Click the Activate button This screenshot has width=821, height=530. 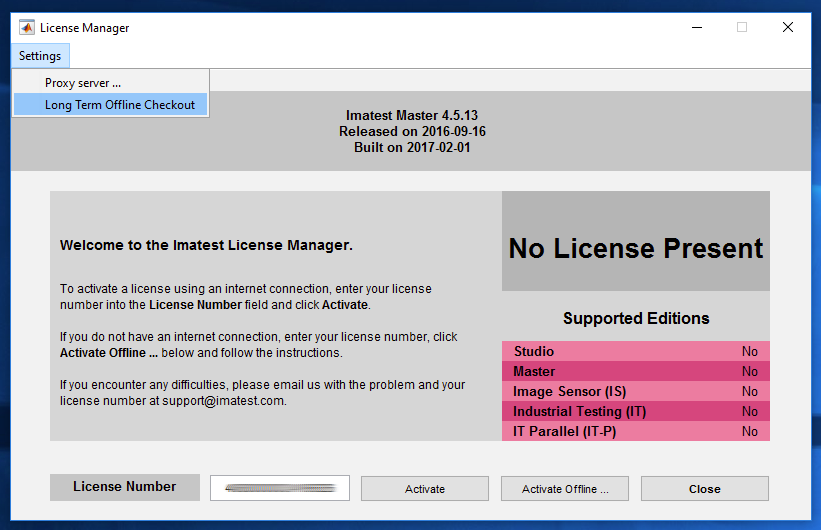pyautogui.click(x=425, y=489)
